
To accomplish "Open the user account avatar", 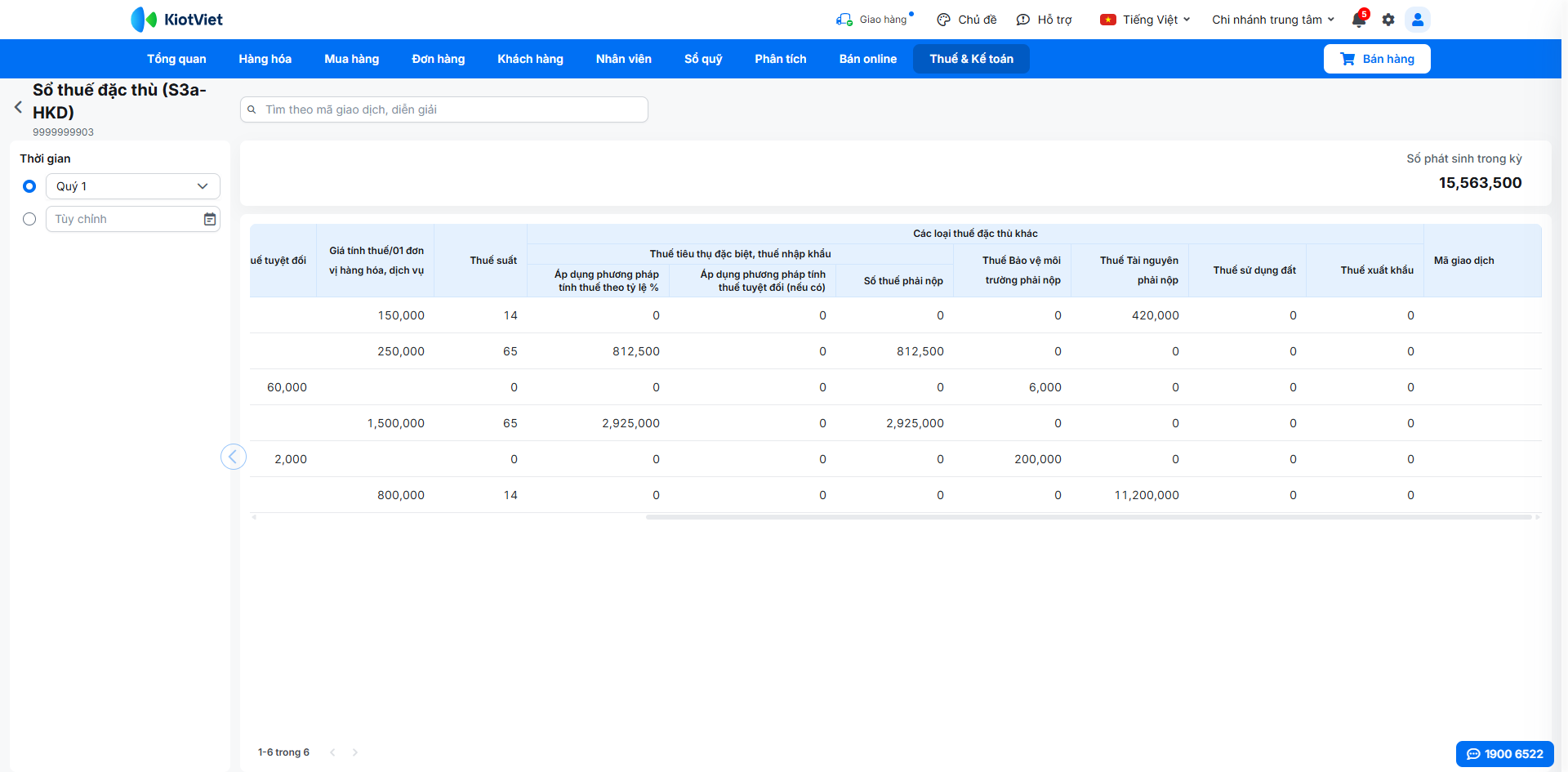I will [1418, 20].
